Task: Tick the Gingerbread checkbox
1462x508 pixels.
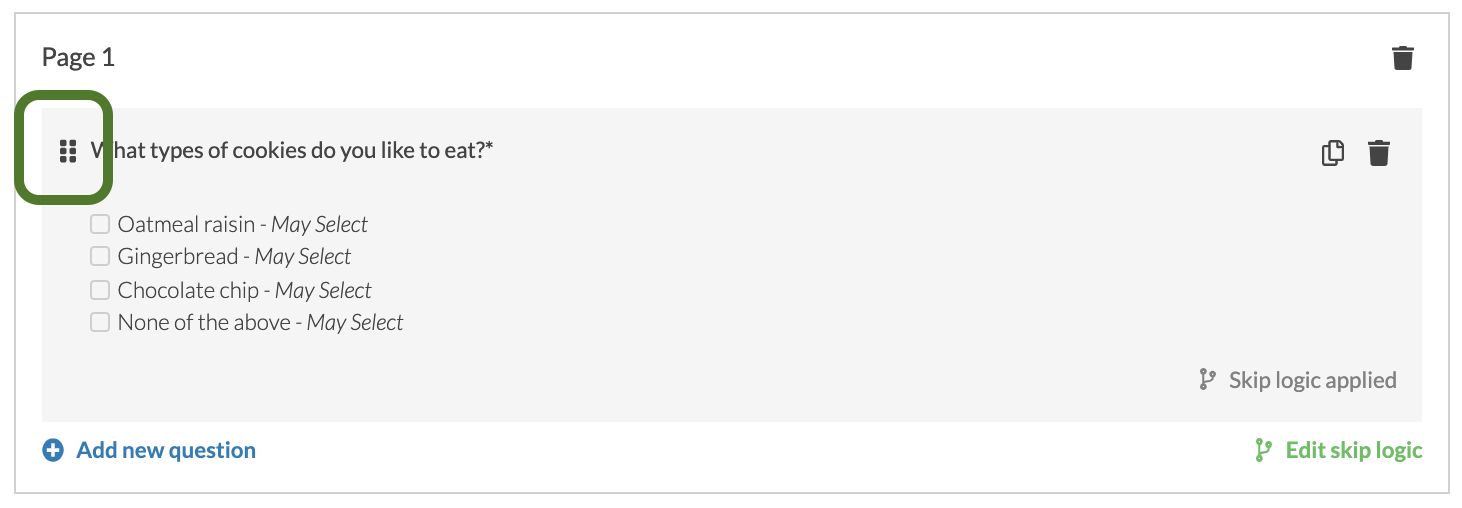Action: coord(100,257)
